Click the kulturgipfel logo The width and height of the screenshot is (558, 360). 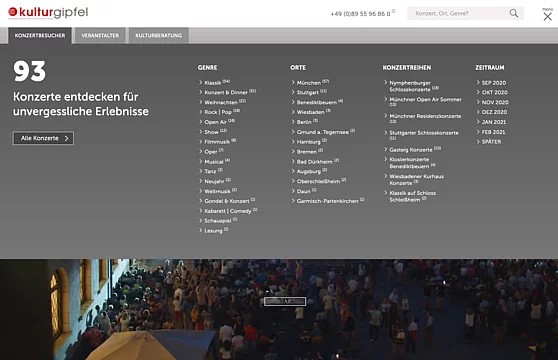click(48, 12)
